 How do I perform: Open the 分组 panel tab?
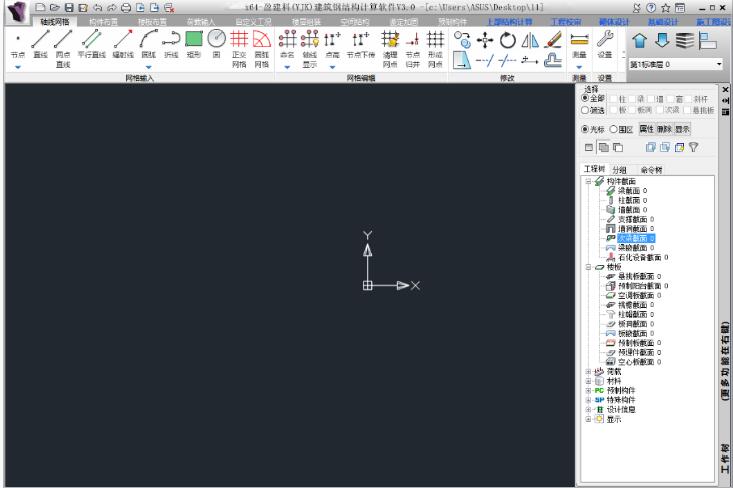(620, 169)
